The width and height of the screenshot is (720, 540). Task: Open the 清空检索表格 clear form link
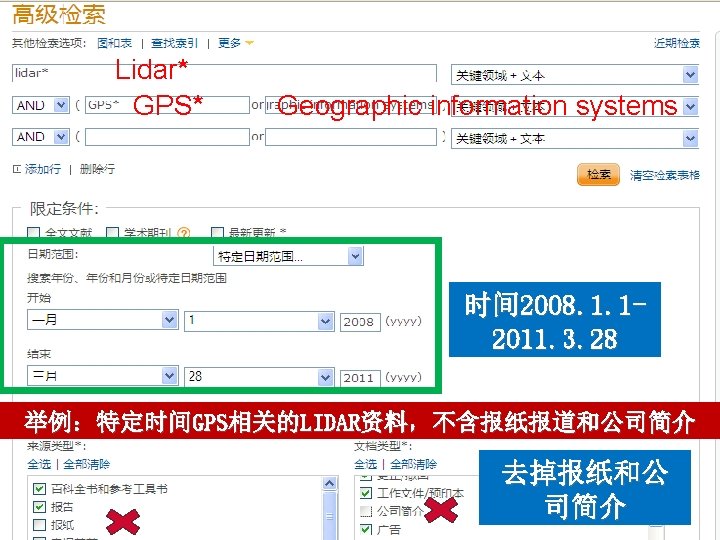point(664,175)
